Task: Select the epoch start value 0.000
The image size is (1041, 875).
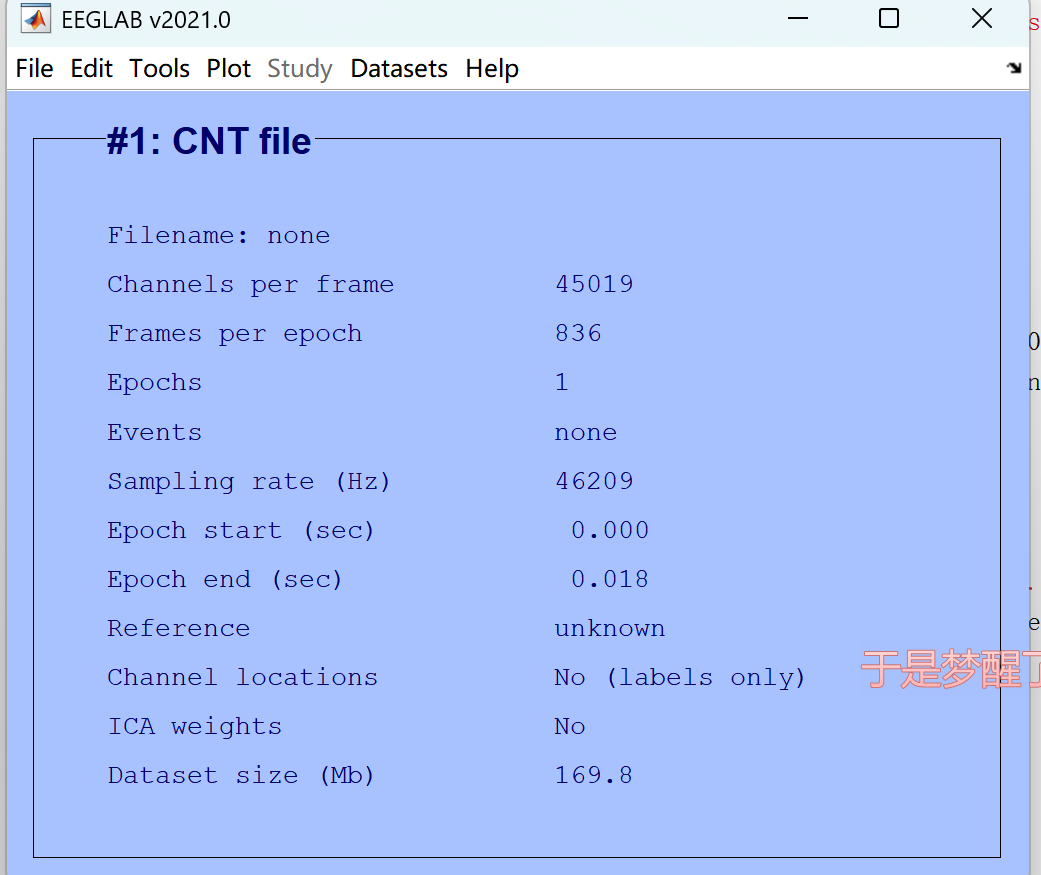Action: [610, 530]
